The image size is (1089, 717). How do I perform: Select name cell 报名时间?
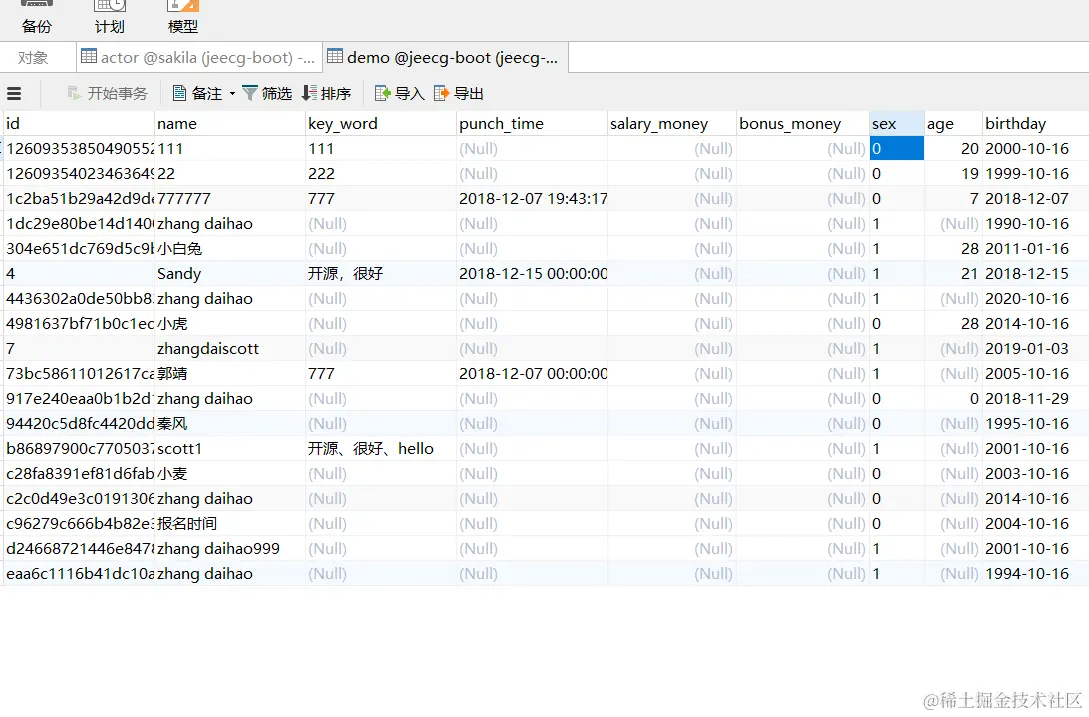pos(230,524)
